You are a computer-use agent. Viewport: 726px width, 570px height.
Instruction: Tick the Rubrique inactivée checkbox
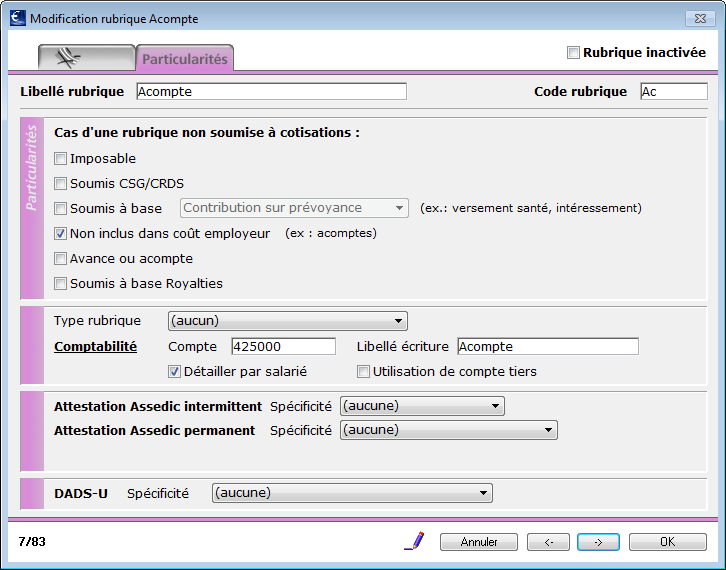pos(573,53)
